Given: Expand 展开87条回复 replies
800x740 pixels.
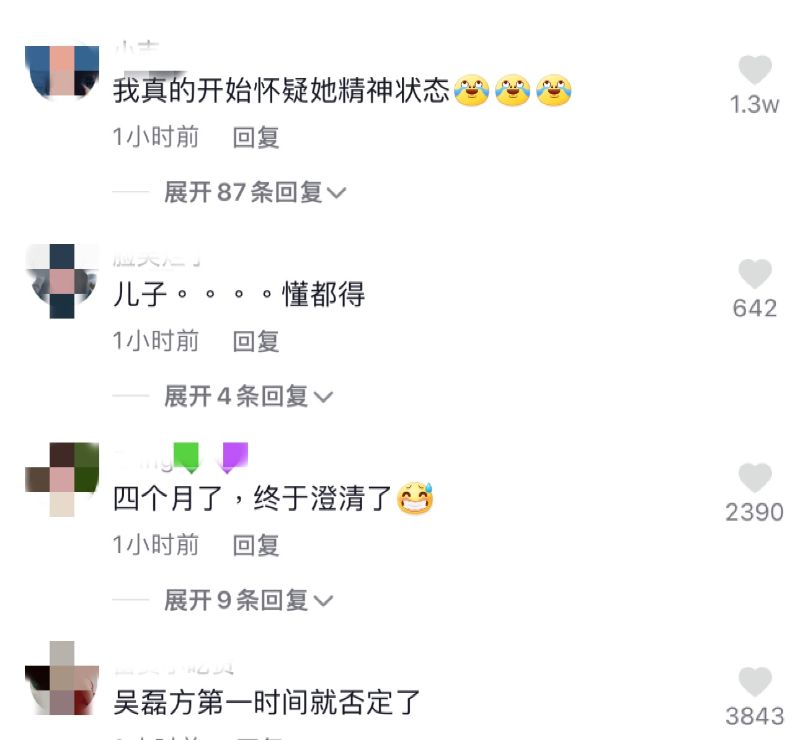Looking at the screenshot, I should click(255, 192).
